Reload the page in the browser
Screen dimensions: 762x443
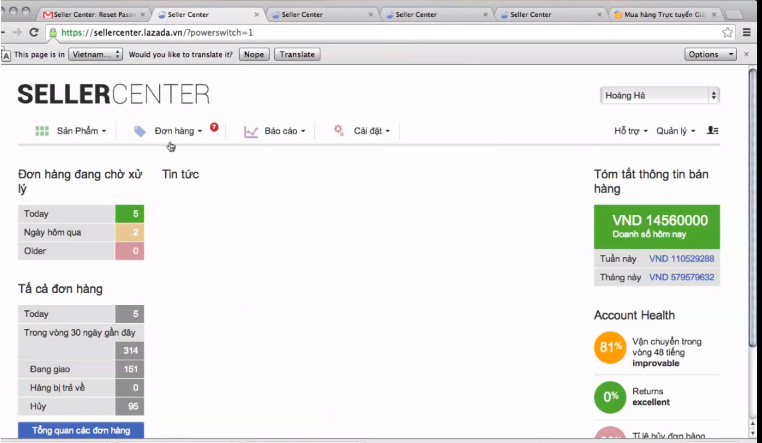coord(36,32)
